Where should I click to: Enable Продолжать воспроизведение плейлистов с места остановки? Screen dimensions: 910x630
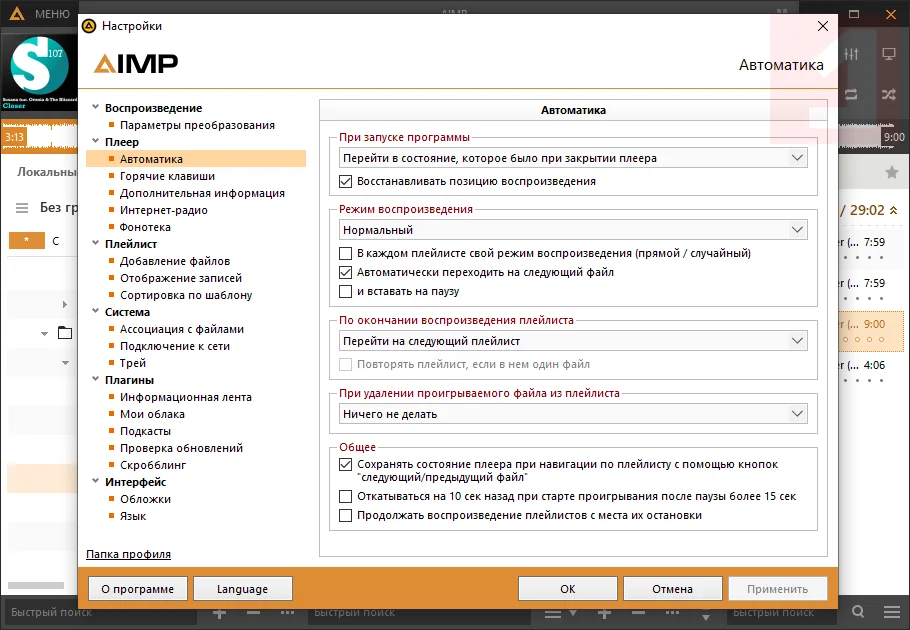(x=345, y=515)
